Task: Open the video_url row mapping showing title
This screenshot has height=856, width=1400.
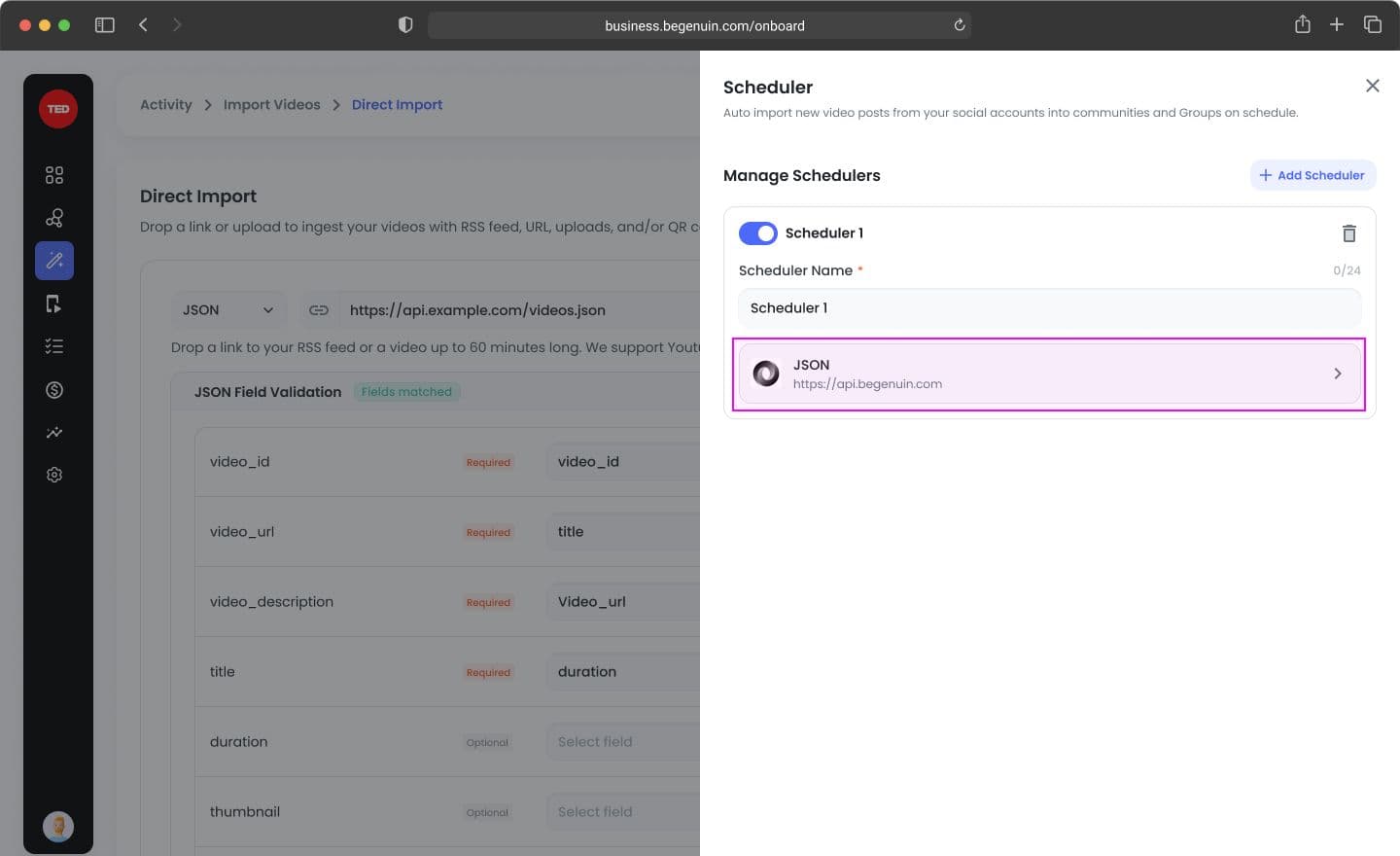Action: point(623,532)
